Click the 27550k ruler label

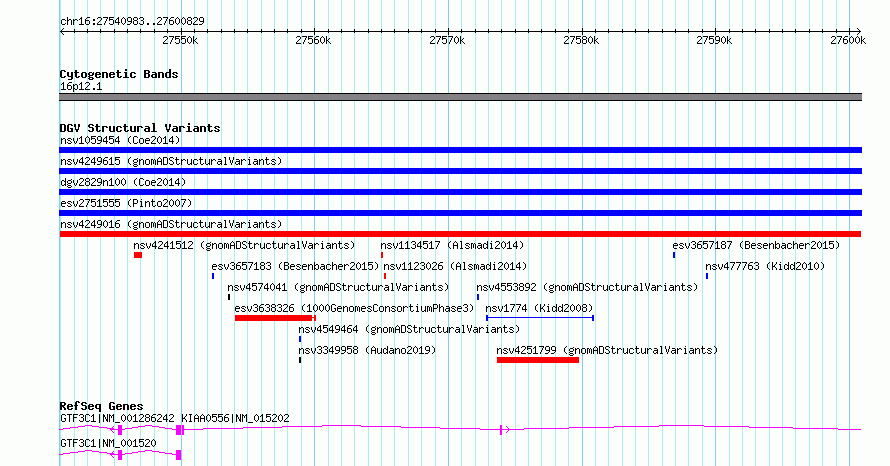coord(180,40)
